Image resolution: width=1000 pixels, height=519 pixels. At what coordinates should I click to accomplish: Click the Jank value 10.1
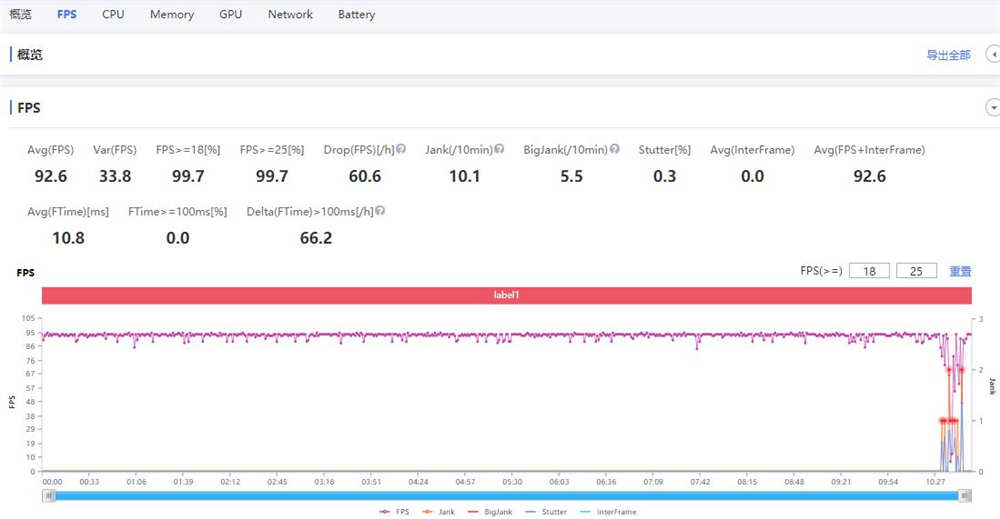click(x=464, y=177)
